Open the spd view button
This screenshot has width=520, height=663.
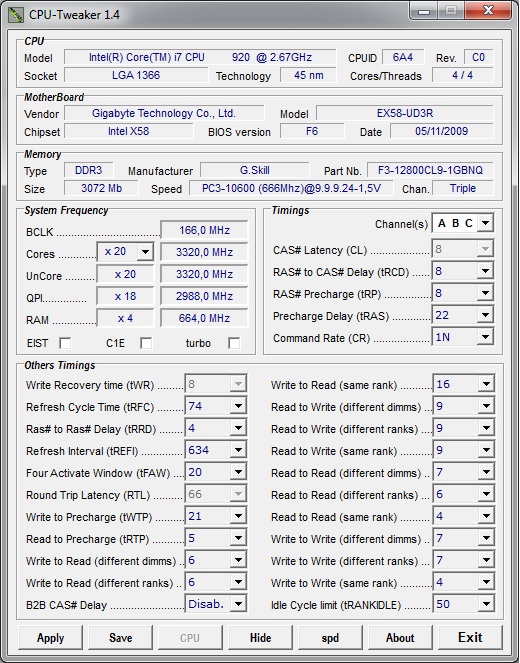click(x=330, y=638)
